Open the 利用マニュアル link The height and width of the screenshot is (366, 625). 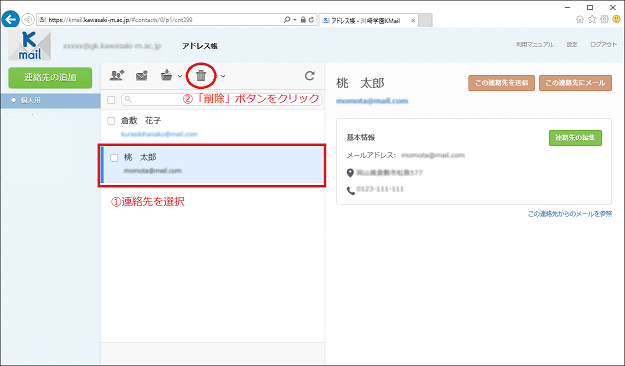click(535, 45)
